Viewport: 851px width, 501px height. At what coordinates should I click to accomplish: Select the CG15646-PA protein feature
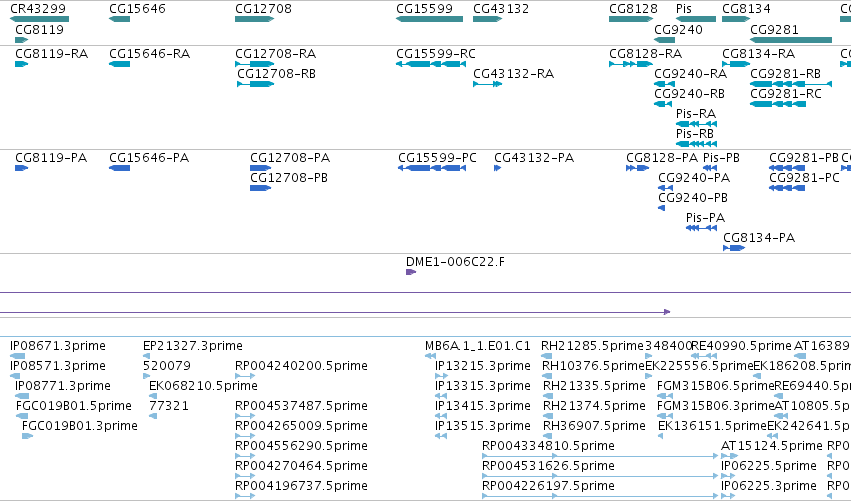(x=119, y=168)
